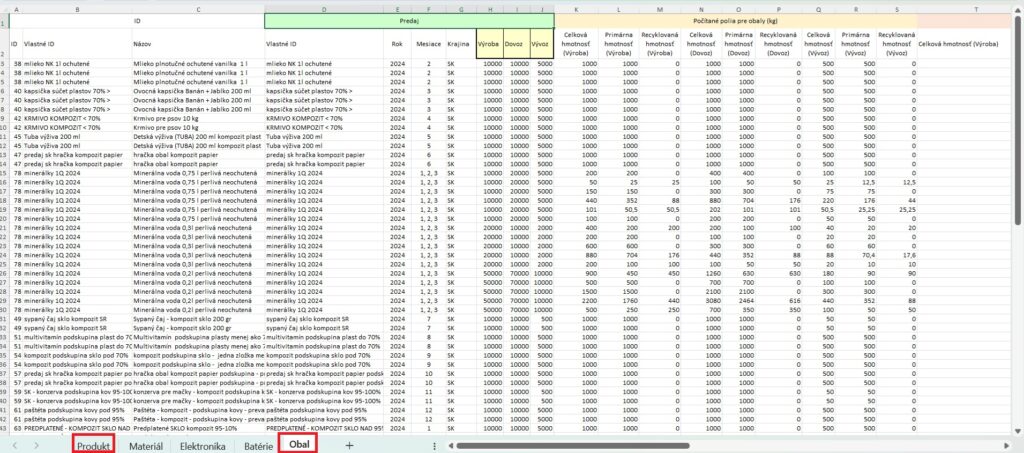
Task: Click the previous sheet navigation arrow
Action: (x=14, y=444)
